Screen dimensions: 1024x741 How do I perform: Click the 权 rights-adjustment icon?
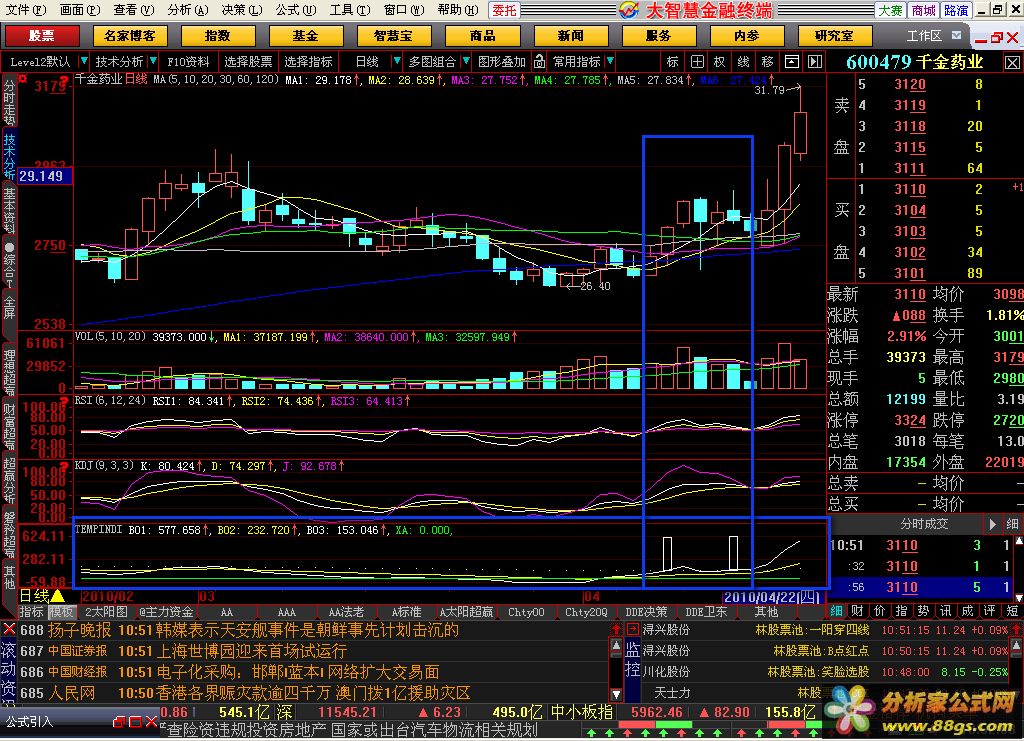pyautogui.click(x=719, y=61)
